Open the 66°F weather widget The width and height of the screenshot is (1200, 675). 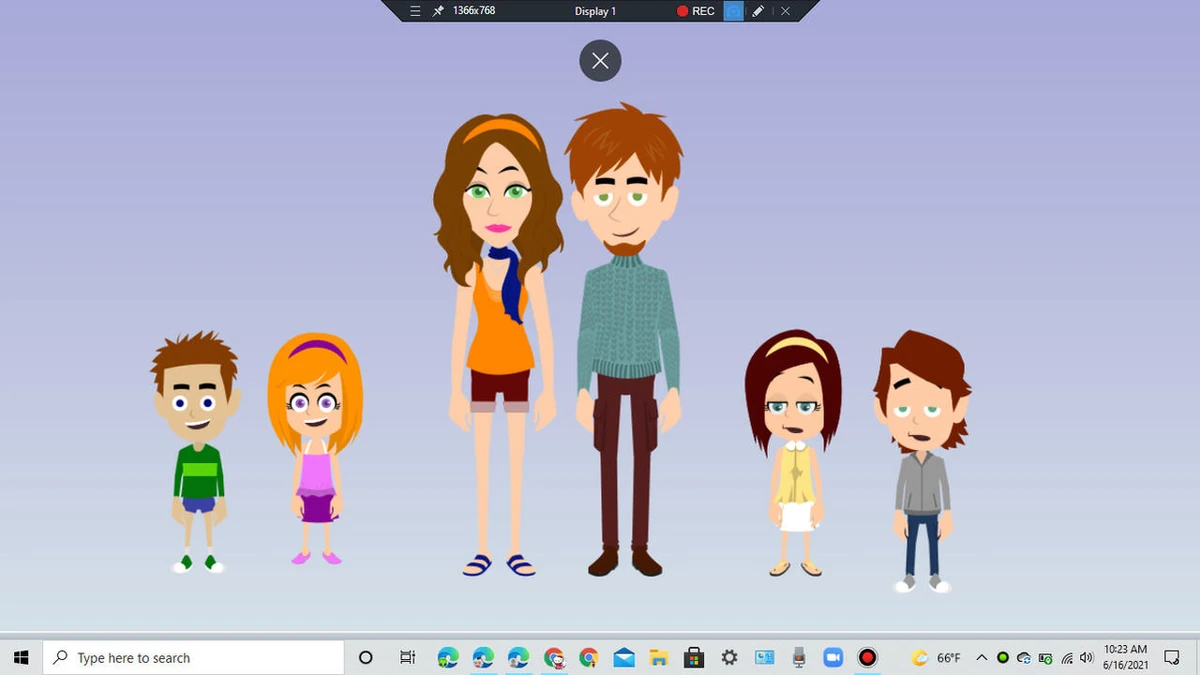(x=930, y=658)
